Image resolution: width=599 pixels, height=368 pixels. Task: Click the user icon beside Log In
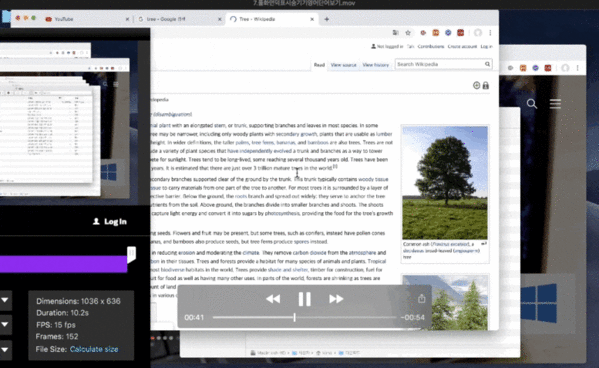pos(96,221)
